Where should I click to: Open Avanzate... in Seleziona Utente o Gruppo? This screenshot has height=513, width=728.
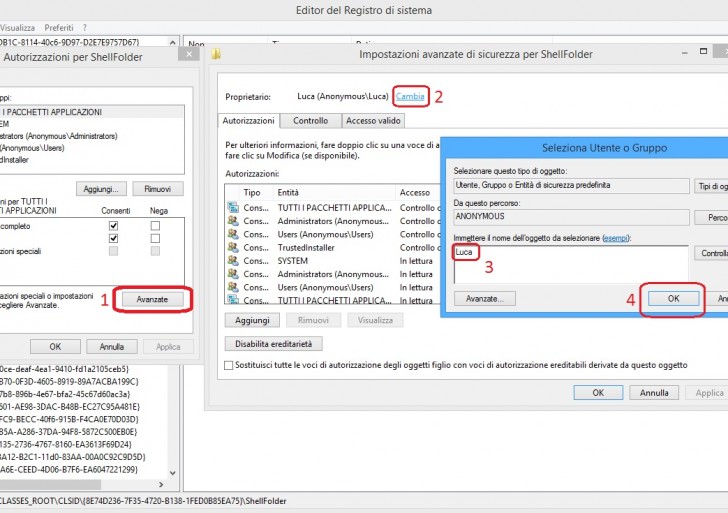pyautogui.click(x=485, y=299)
